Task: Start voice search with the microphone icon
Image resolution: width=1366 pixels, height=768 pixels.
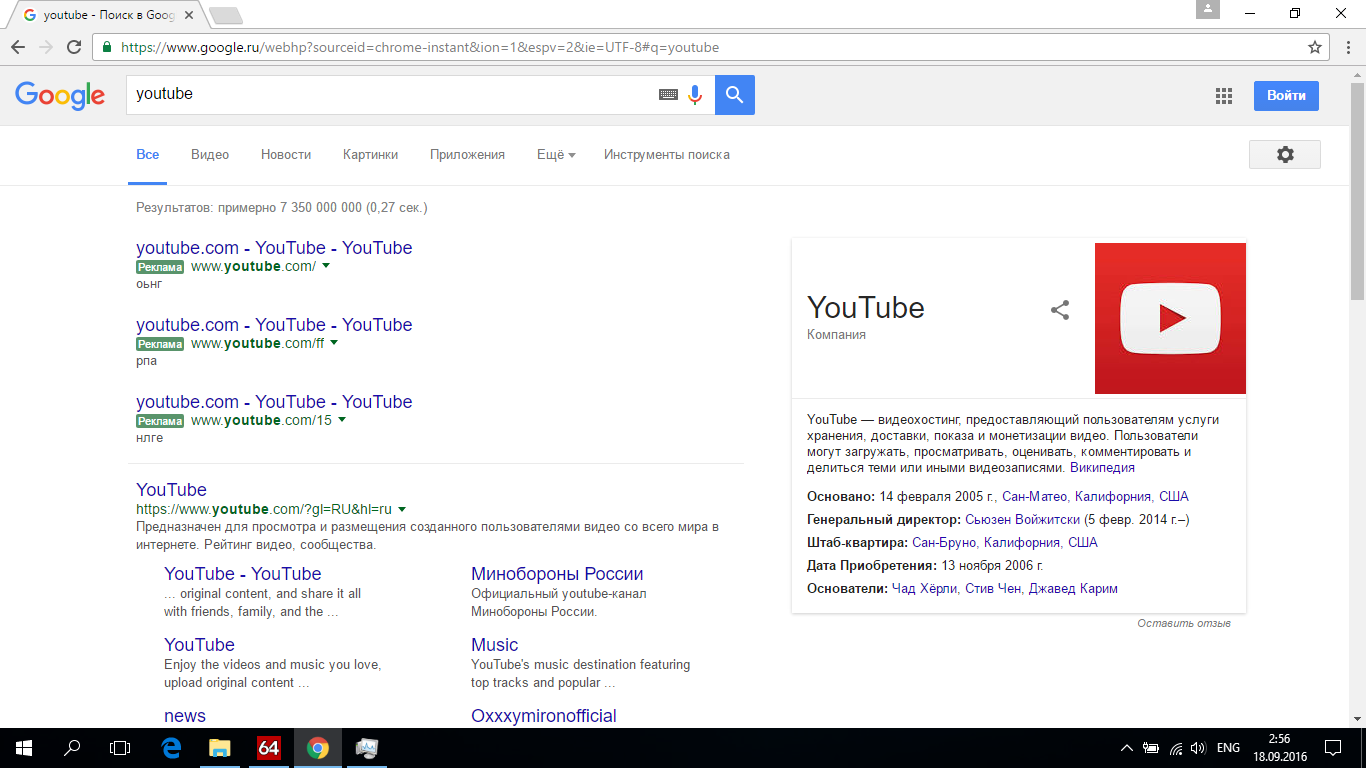Action: pyautogui.click(x=696, y=95)
